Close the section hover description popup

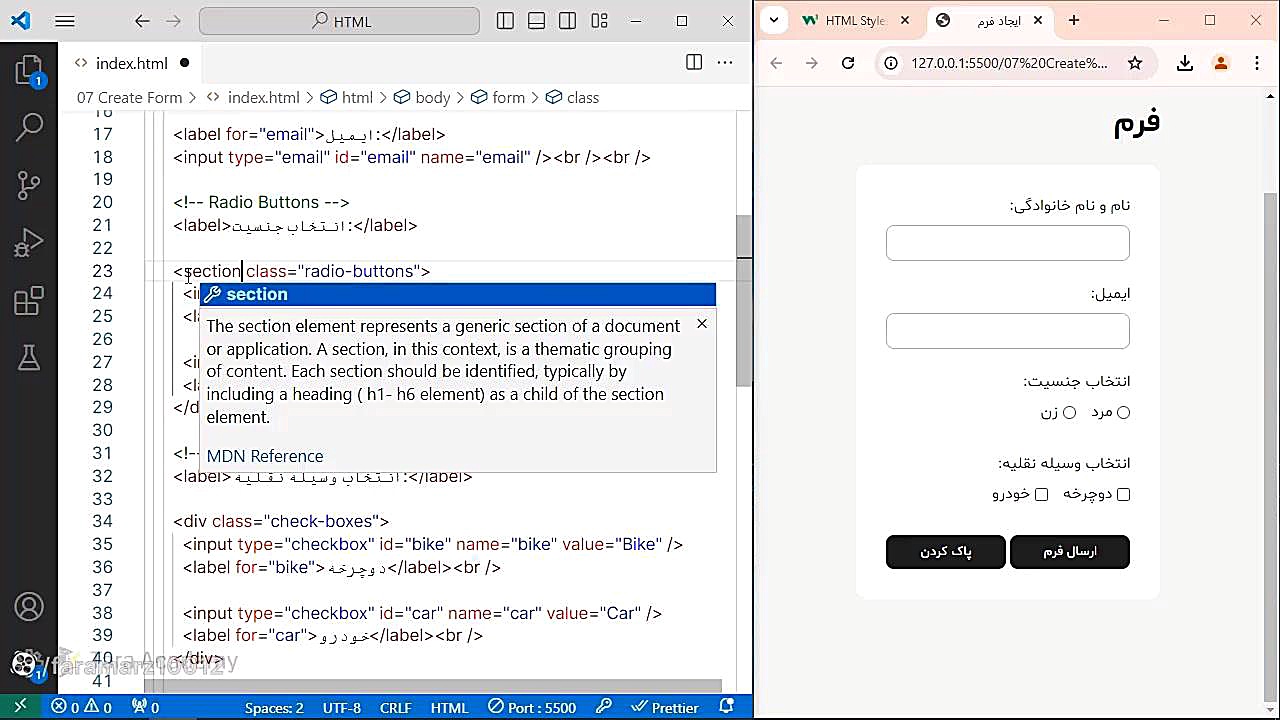point(702,324)
